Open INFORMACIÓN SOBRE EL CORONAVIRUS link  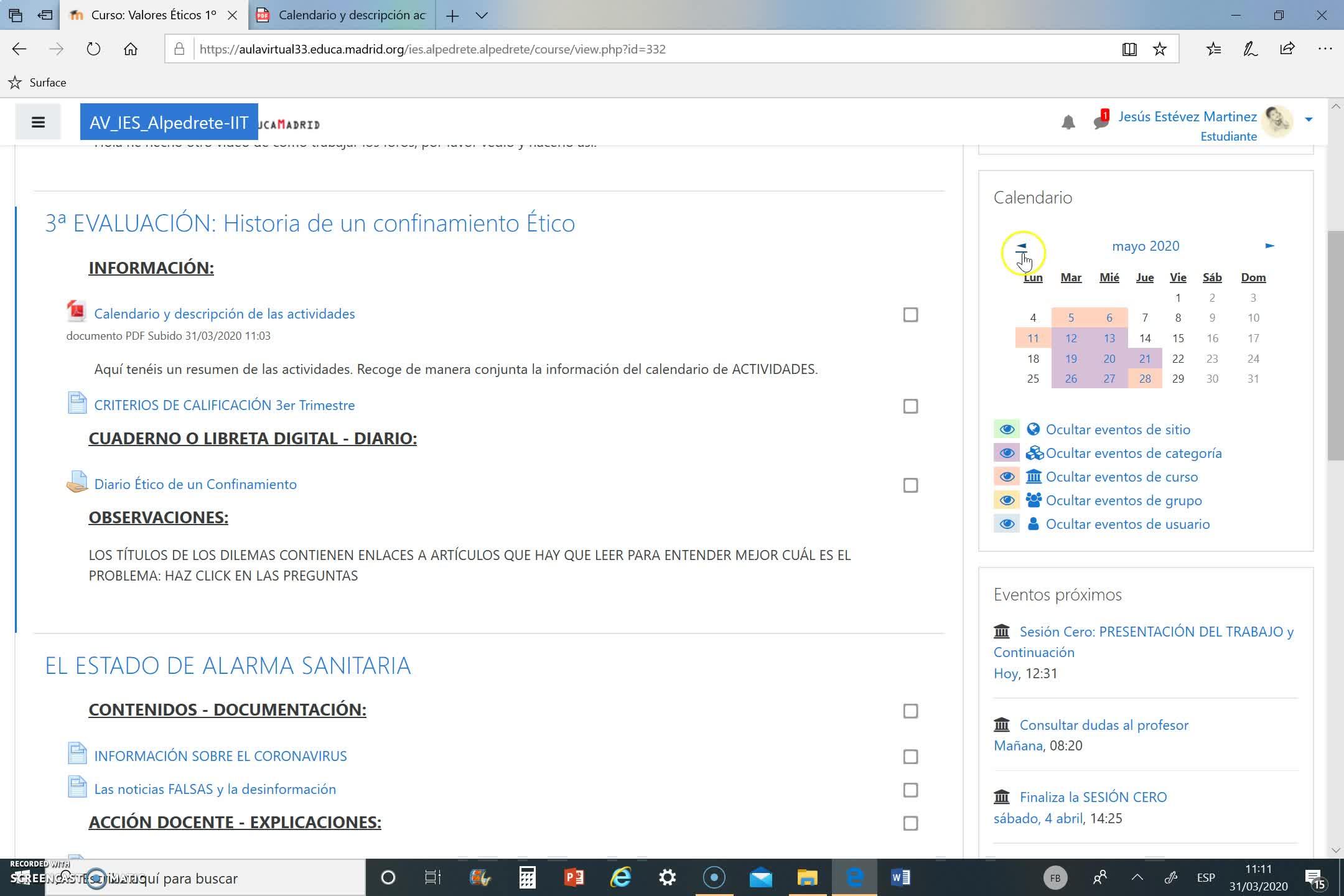tap(220, 756)
